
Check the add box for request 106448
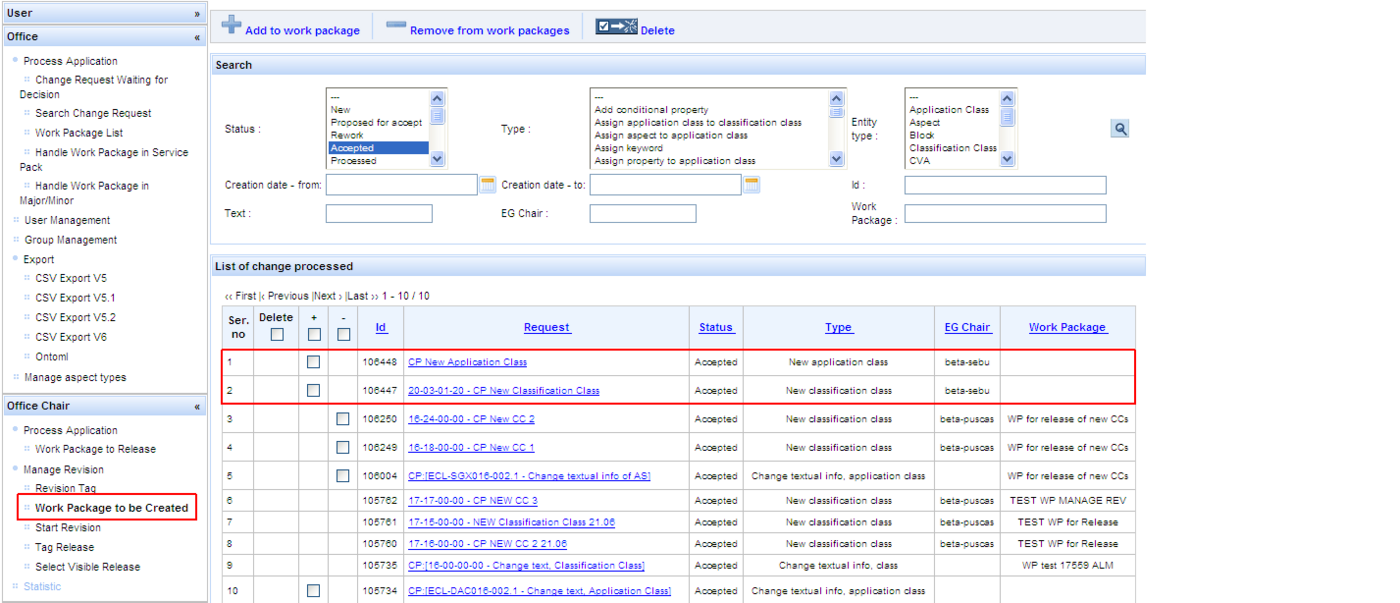click(x=314, y=362)
